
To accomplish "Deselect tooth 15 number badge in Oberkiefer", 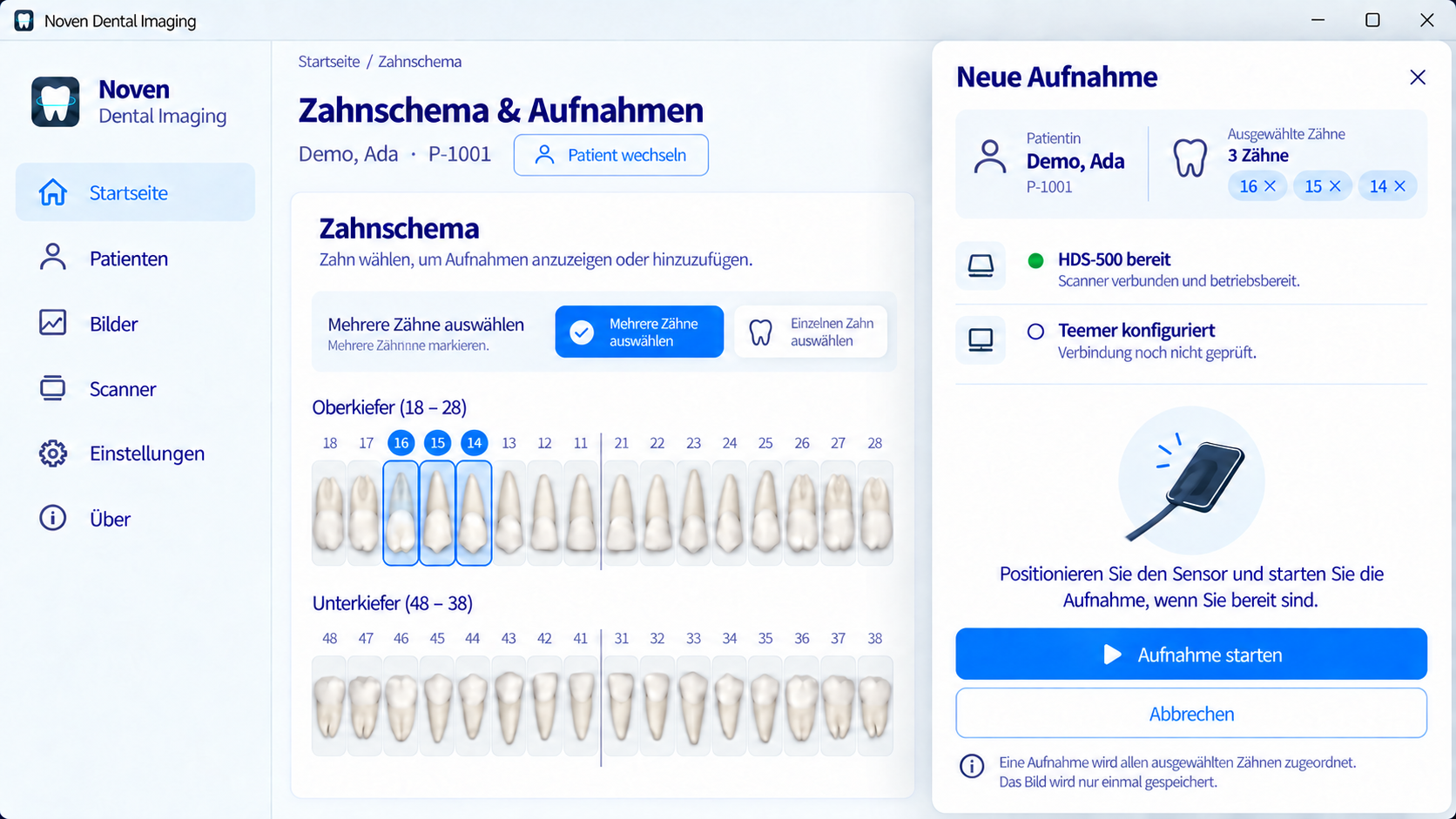I will pos(437,443).
